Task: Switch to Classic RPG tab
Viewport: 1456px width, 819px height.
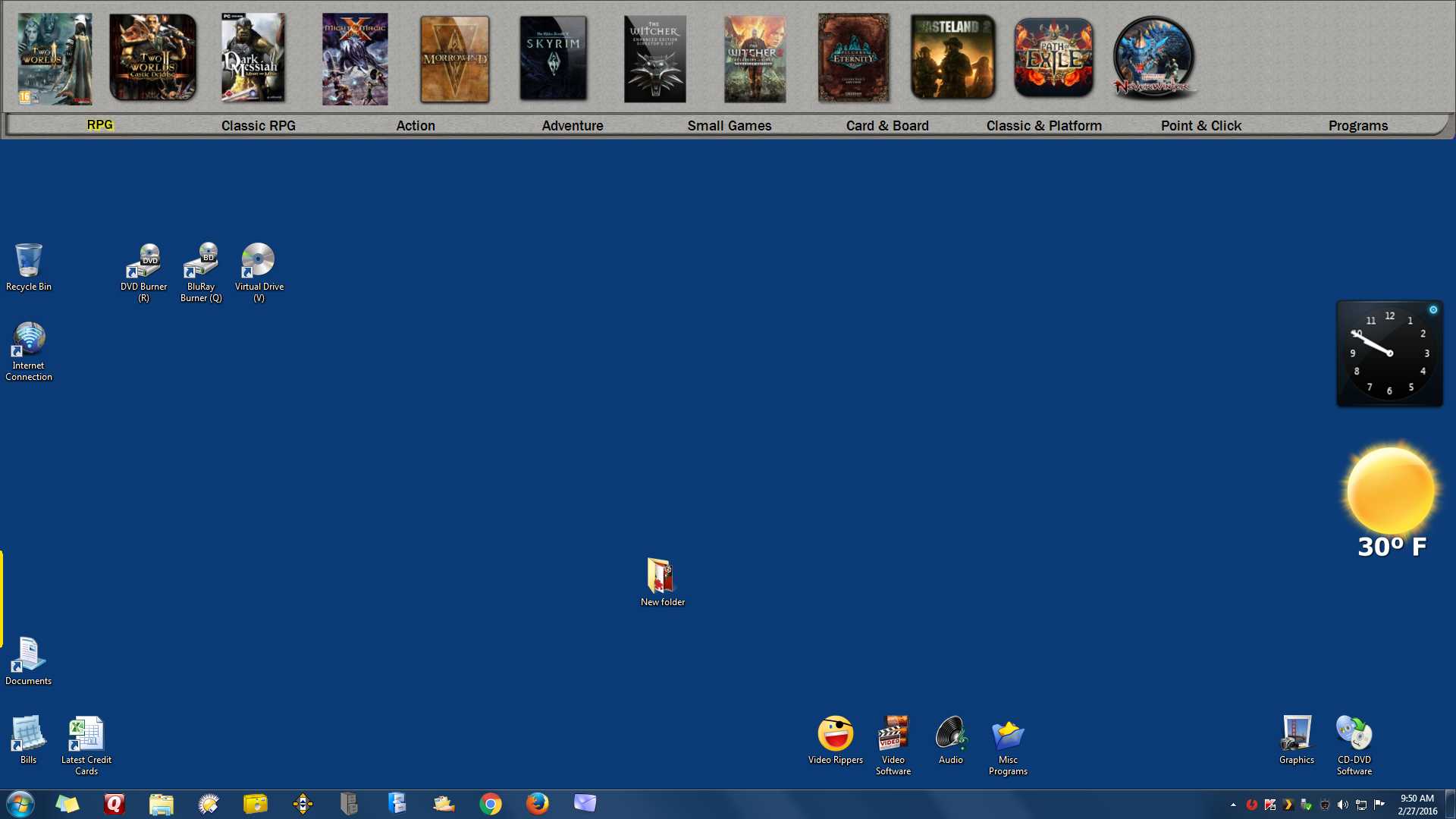Action: coord(258,126)
